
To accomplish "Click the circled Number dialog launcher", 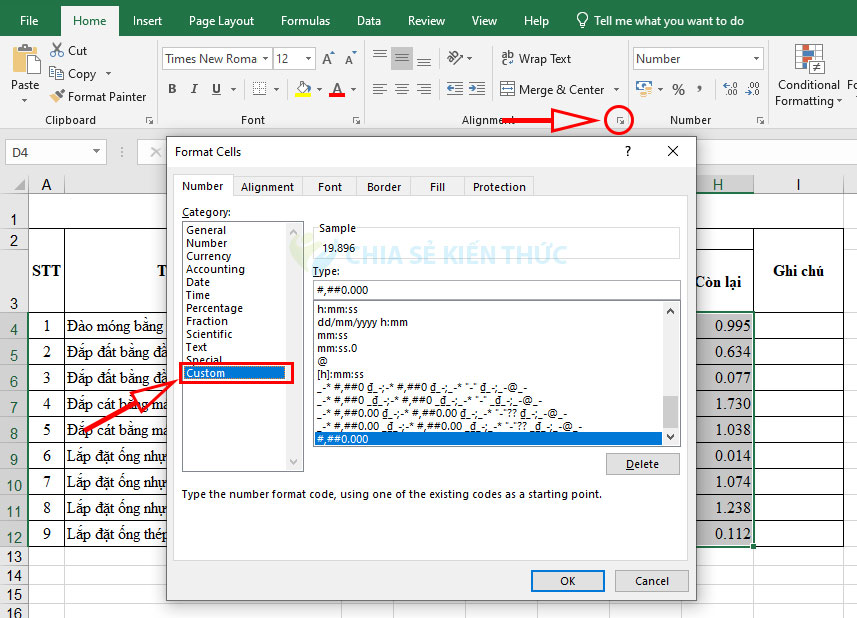I will (619, 119).
